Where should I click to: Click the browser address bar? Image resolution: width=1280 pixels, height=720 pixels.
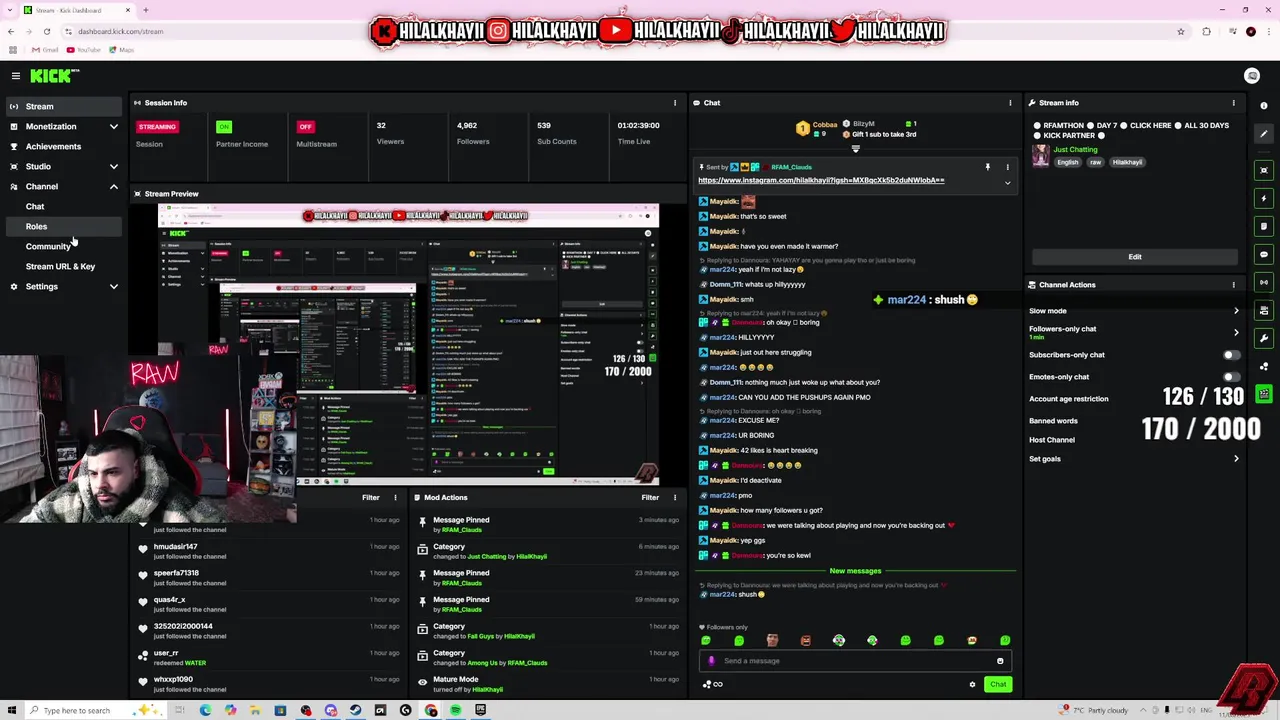(620, 31)
